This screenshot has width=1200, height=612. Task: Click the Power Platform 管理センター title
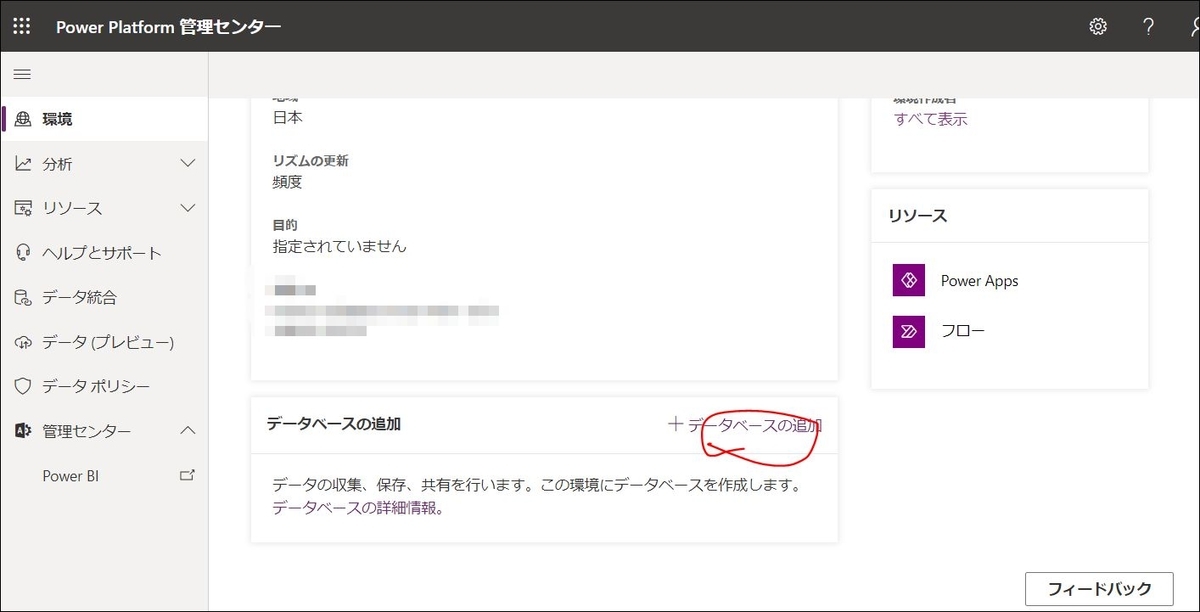click(168, 27)
